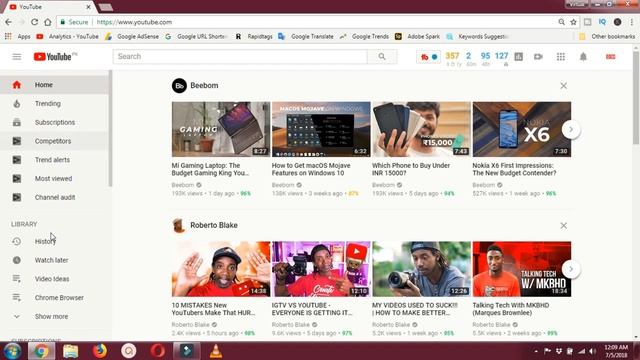Open IGTV VS YOUTUBE video thumbnail

point(321,269)
